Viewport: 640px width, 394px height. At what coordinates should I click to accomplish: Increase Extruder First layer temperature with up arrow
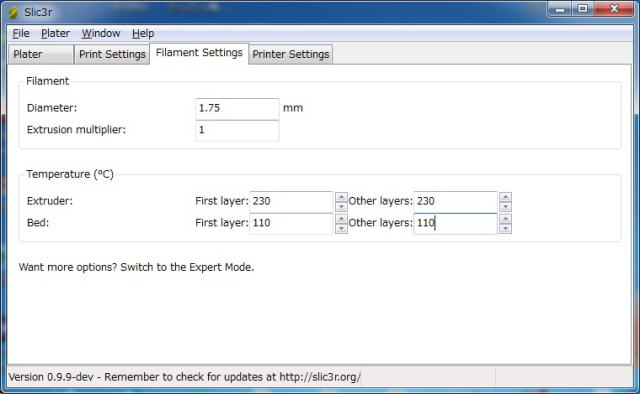341,197
